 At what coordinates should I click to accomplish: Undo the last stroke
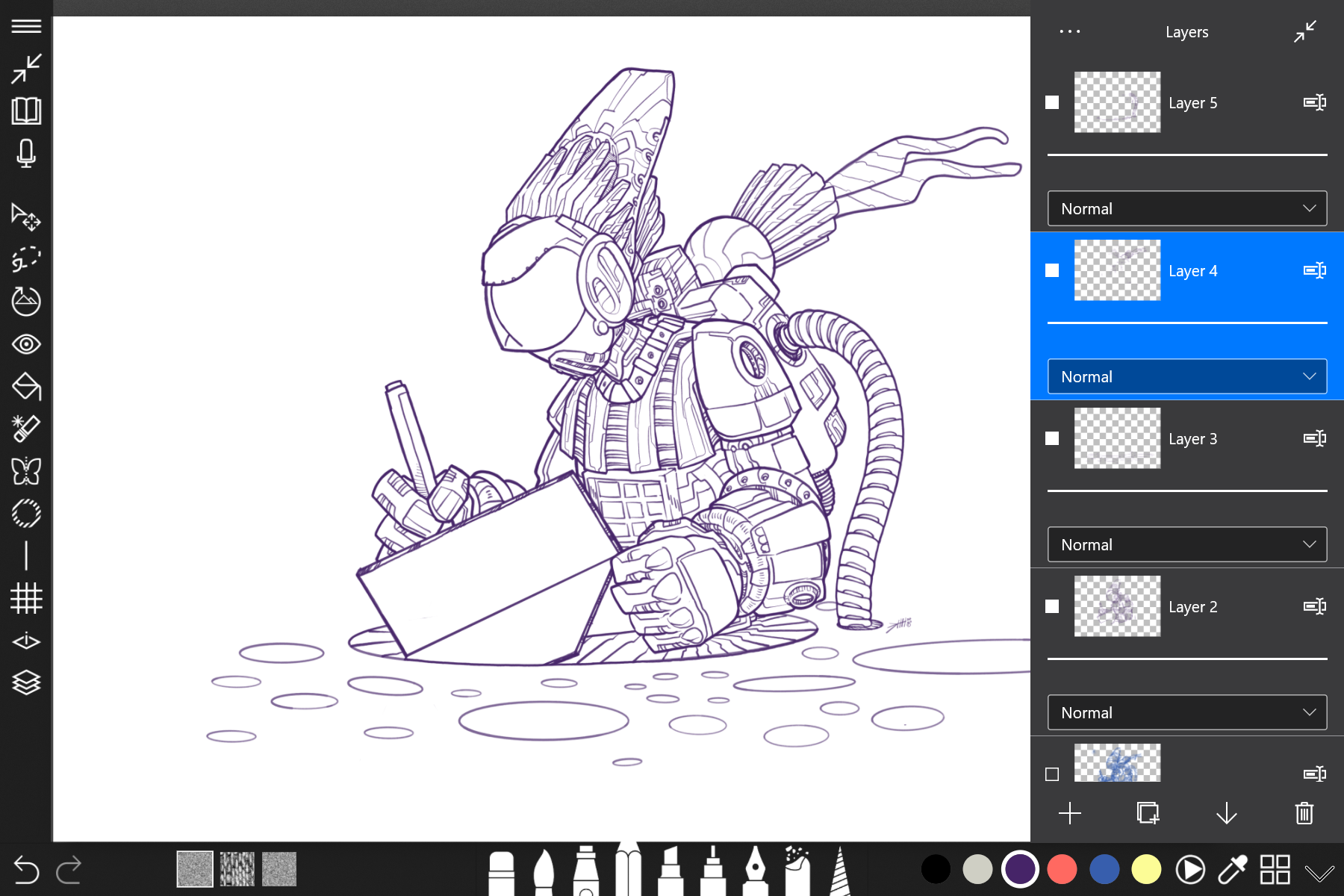[x=26, y=869]
